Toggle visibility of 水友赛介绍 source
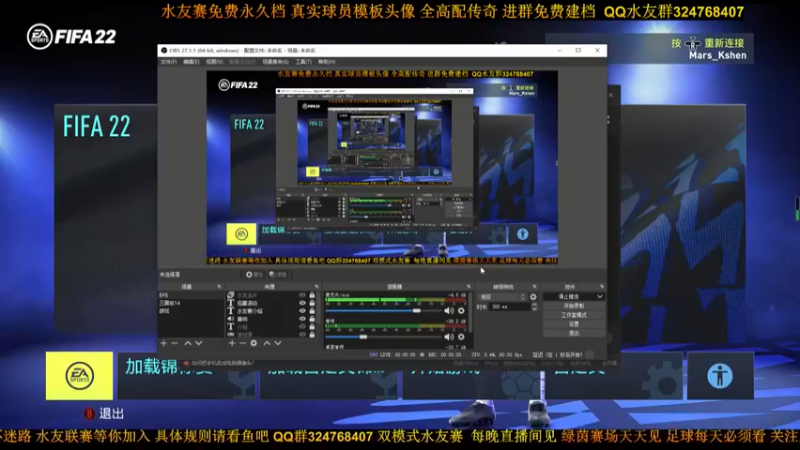Screen dimensions: 800x450 [x=302, y=311]
